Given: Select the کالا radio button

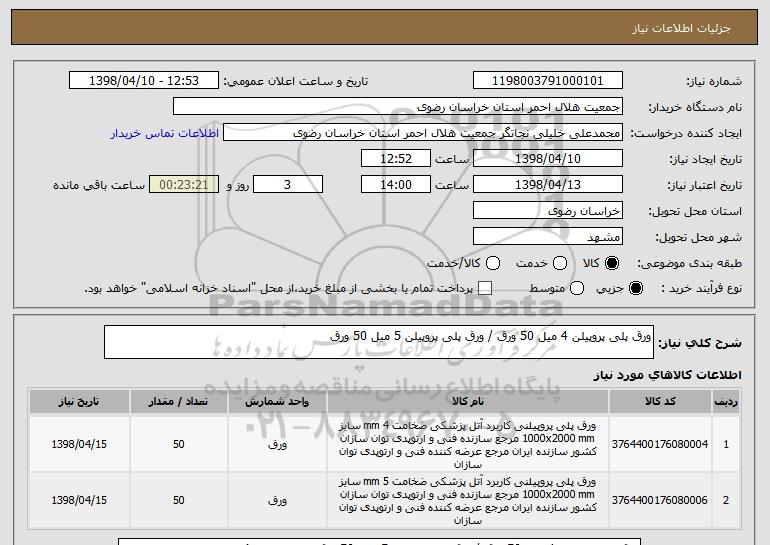Looking at the screenshot, I should coord(612,263).
